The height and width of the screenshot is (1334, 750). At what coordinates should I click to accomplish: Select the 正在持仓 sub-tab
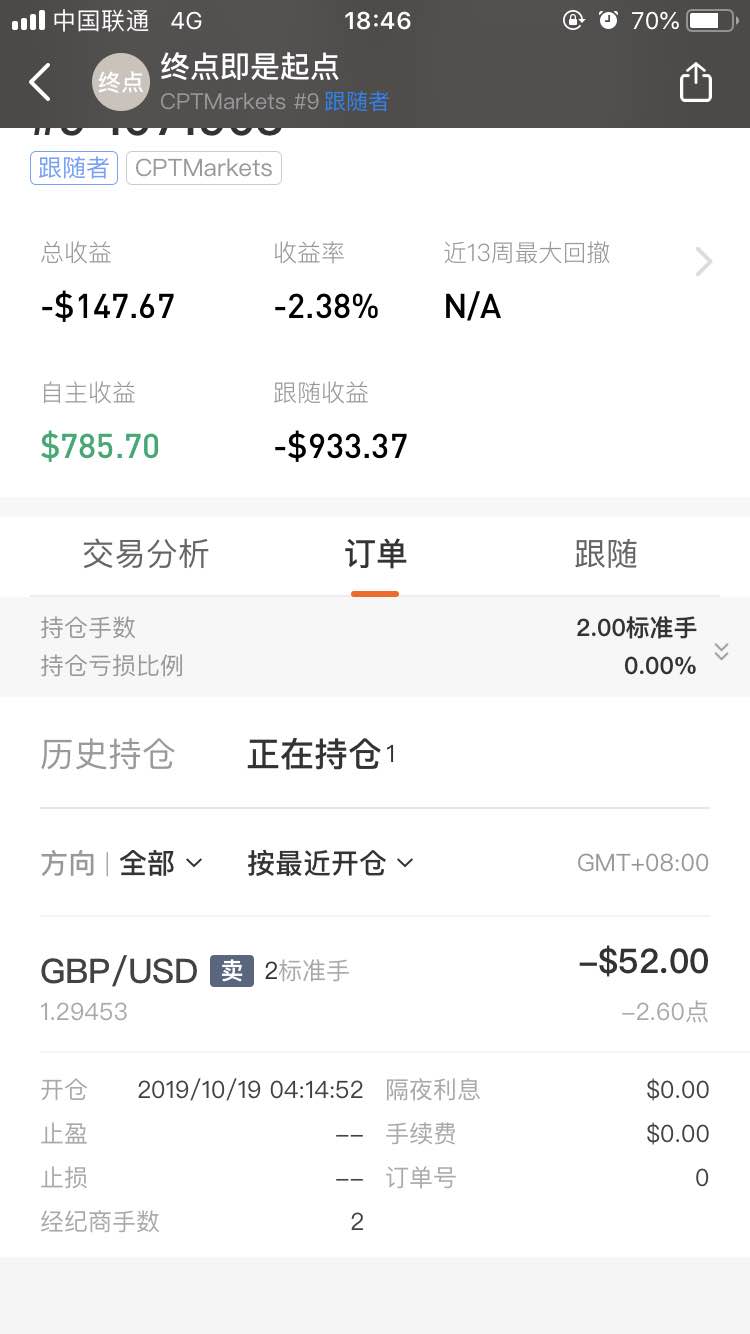[314, 754]
